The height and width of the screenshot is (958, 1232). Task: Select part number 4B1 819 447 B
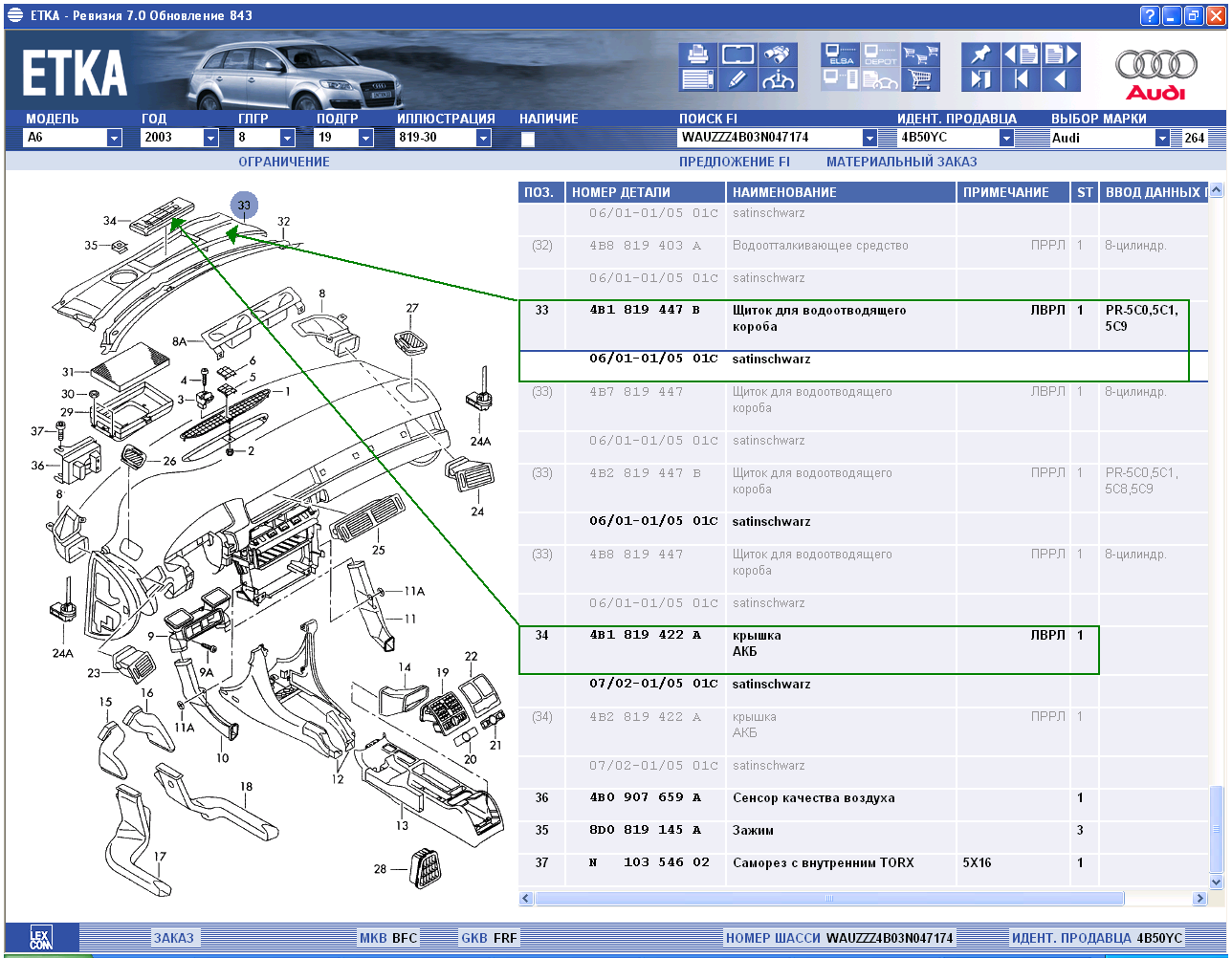coord(645,310)
